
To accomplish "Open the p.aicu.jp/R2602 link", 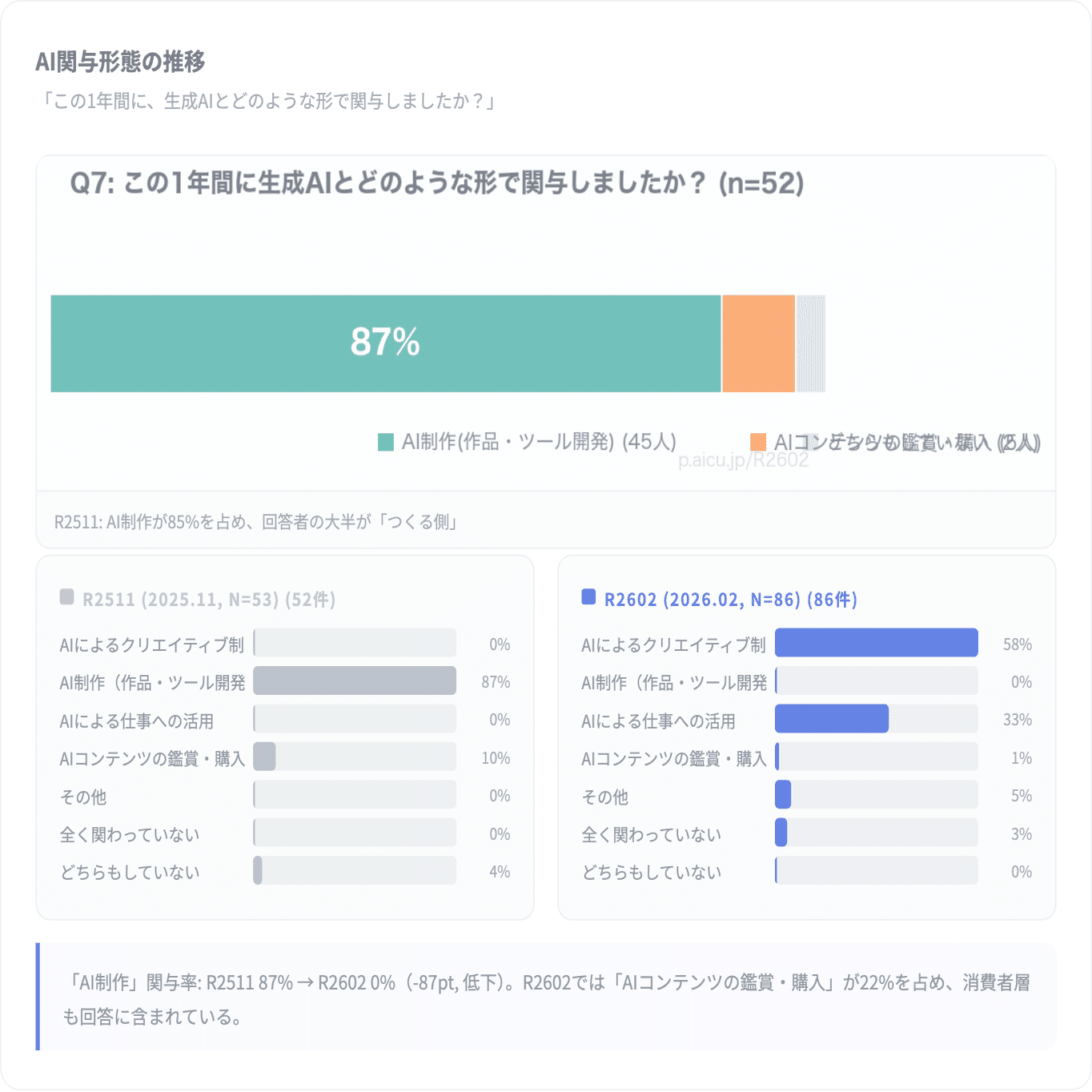I will [743, 460].
